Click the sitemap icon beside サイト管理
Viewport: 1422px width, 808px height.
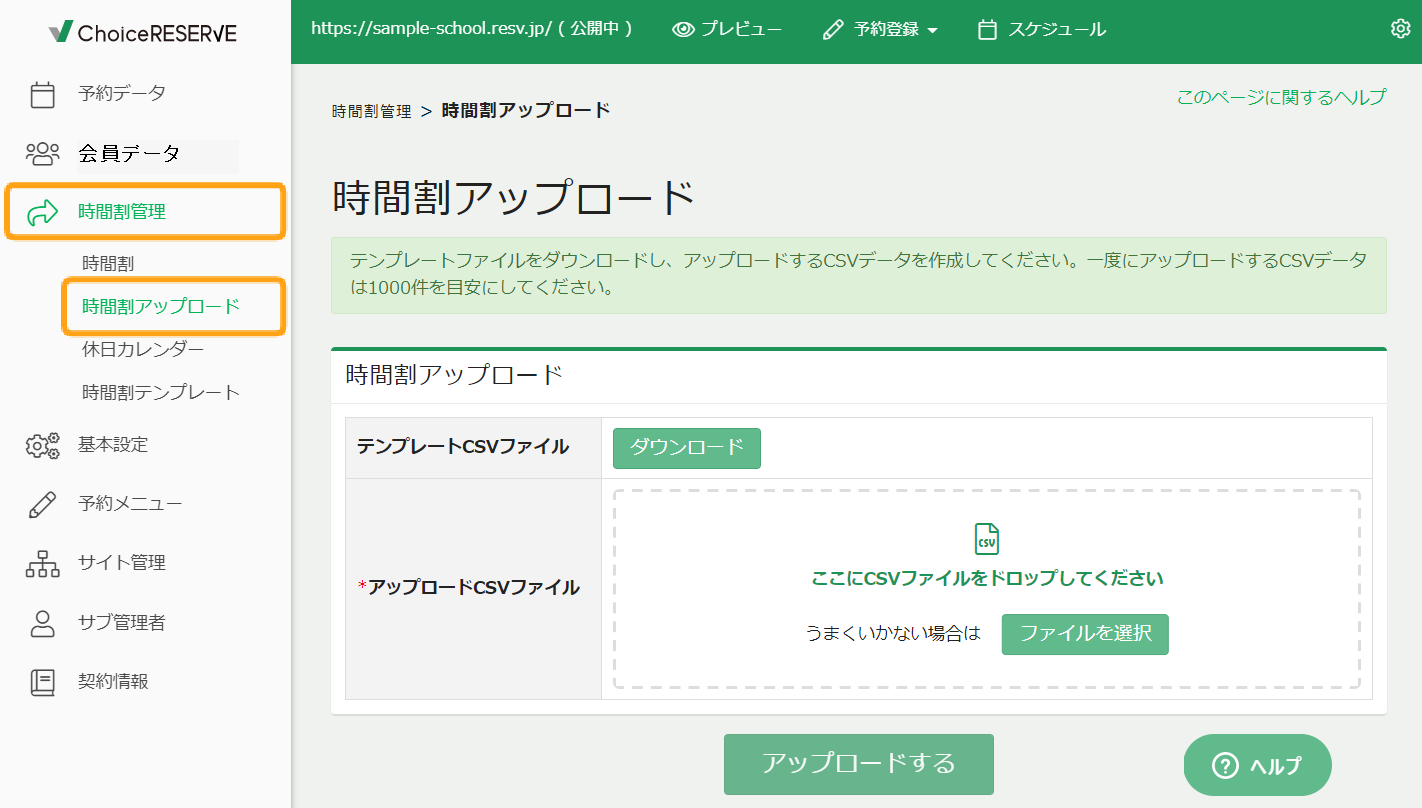click(x=42, y=563)
